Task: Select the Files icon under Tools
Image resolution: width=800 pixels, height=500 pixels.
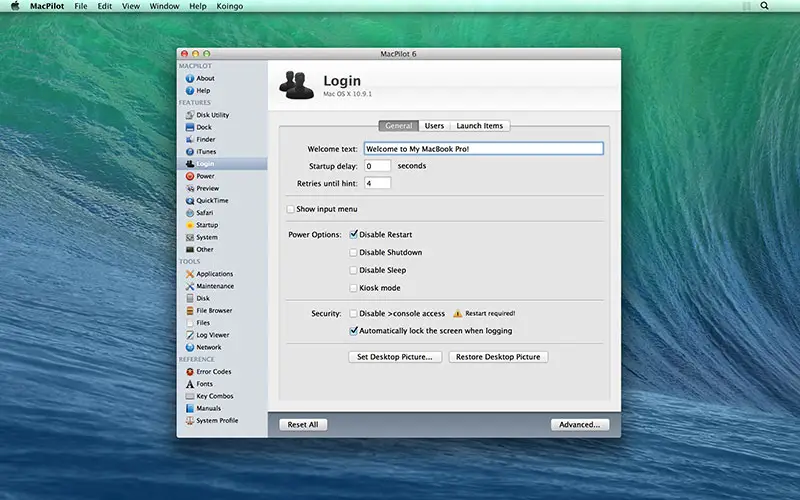Action: coord(190,323)
